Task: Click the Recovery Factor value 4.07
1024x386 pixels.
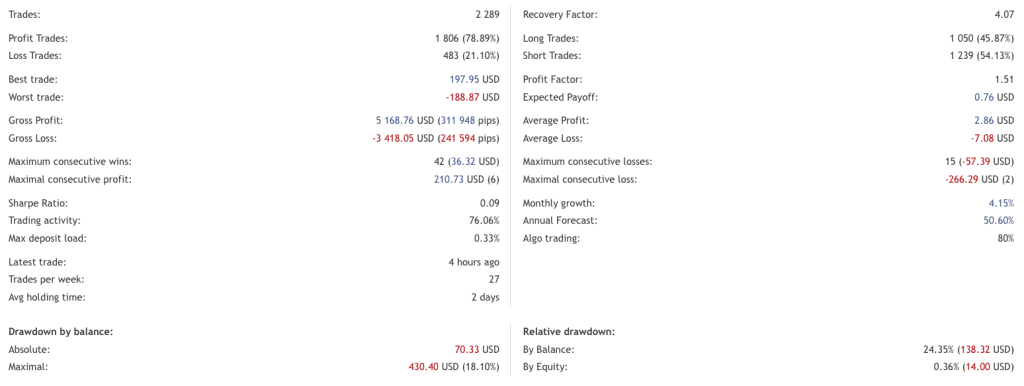Action: point(1005,14)
